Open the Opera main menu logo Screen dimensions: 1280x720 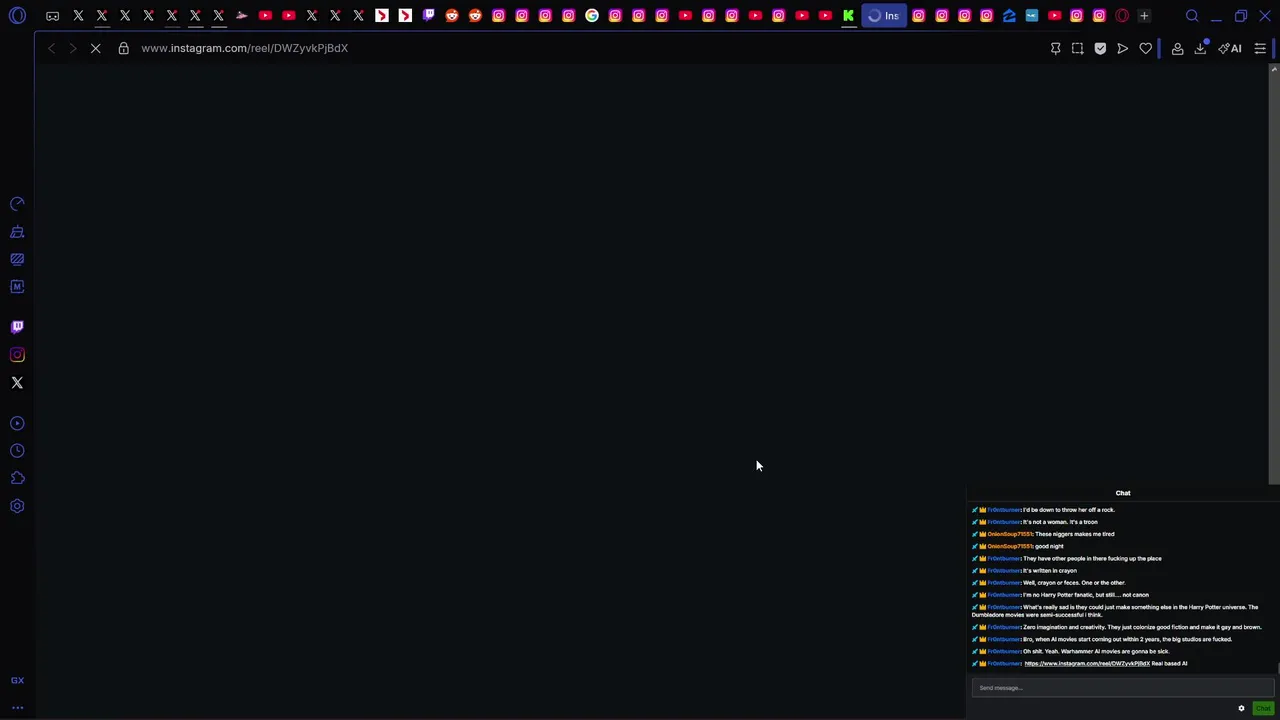click(x=17, y=16)
